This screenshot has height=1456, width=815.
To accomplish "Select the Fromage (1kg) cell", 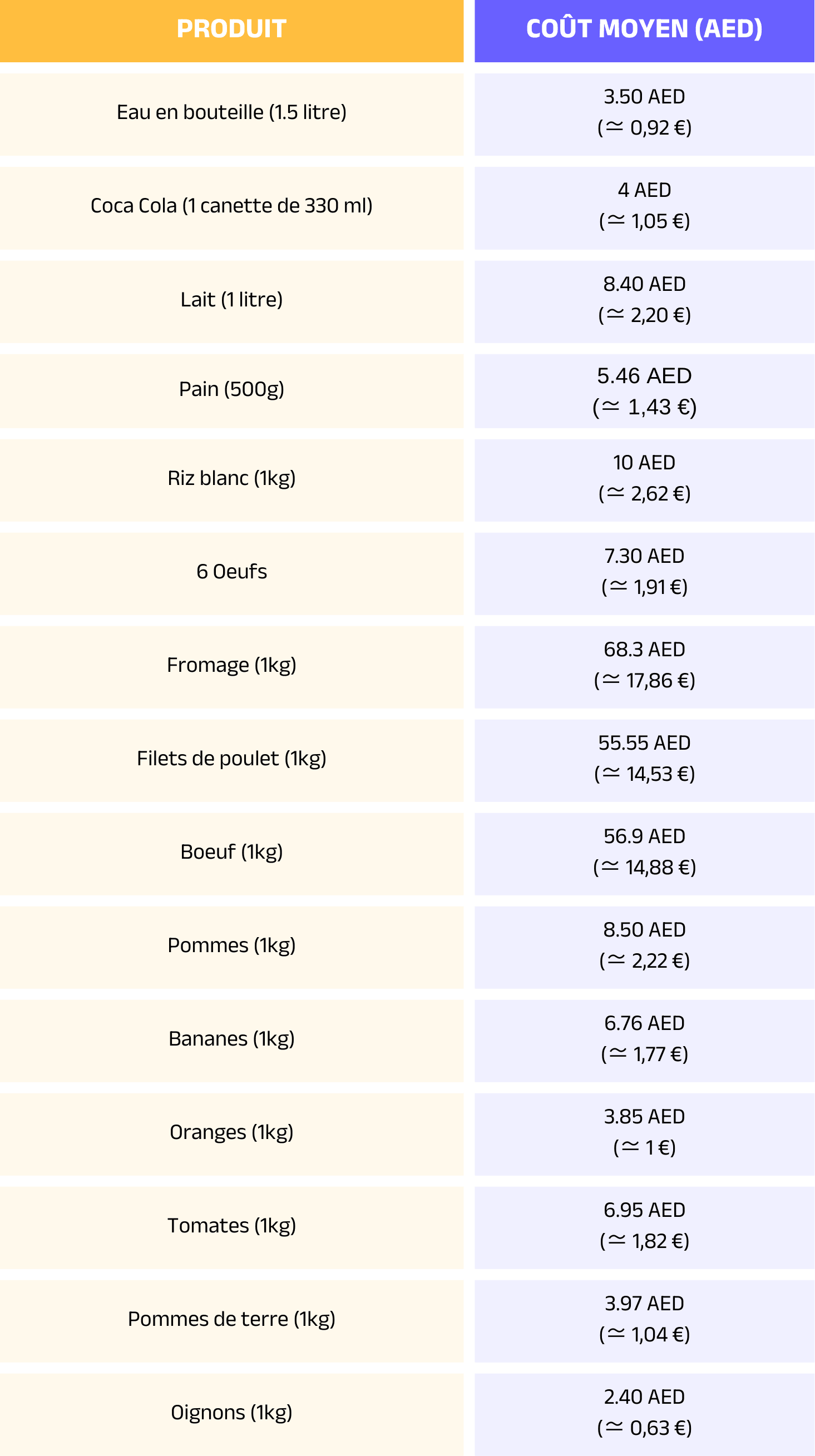I will click(231, 665).
